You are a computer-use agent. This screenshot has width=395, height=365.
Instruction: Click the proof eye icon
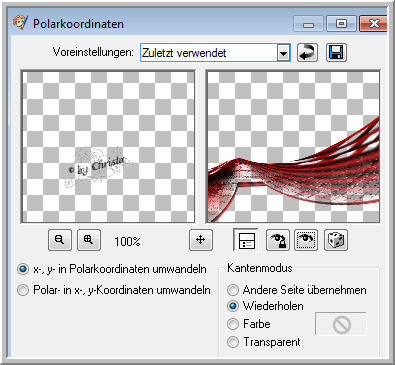[306, 240]
